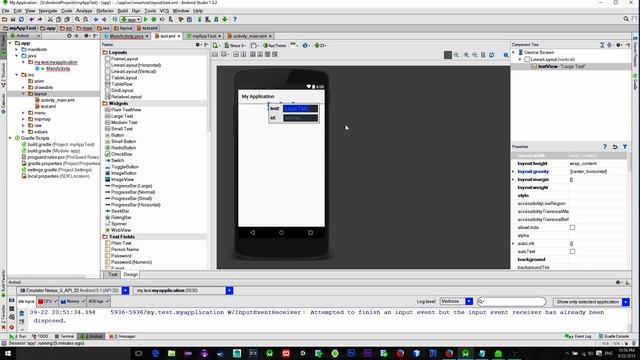Viewport: 640px width, 360px height.
Task: Open the Log level Verbose dropdown
Action: [469, 301]
